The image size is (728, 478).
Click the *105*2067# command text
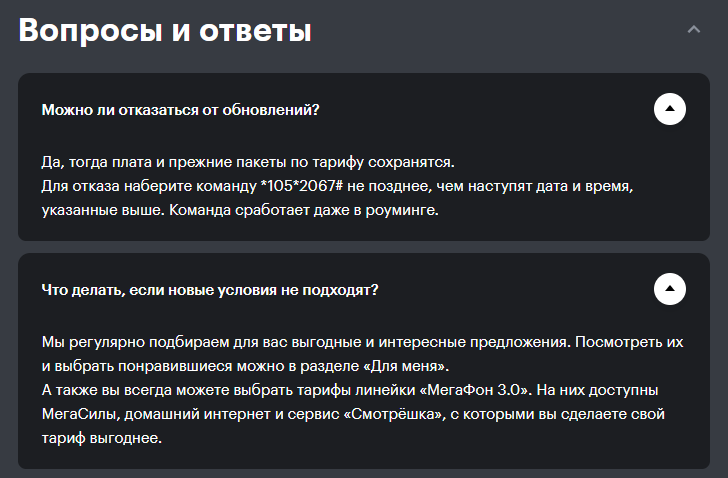coord(302,186)
